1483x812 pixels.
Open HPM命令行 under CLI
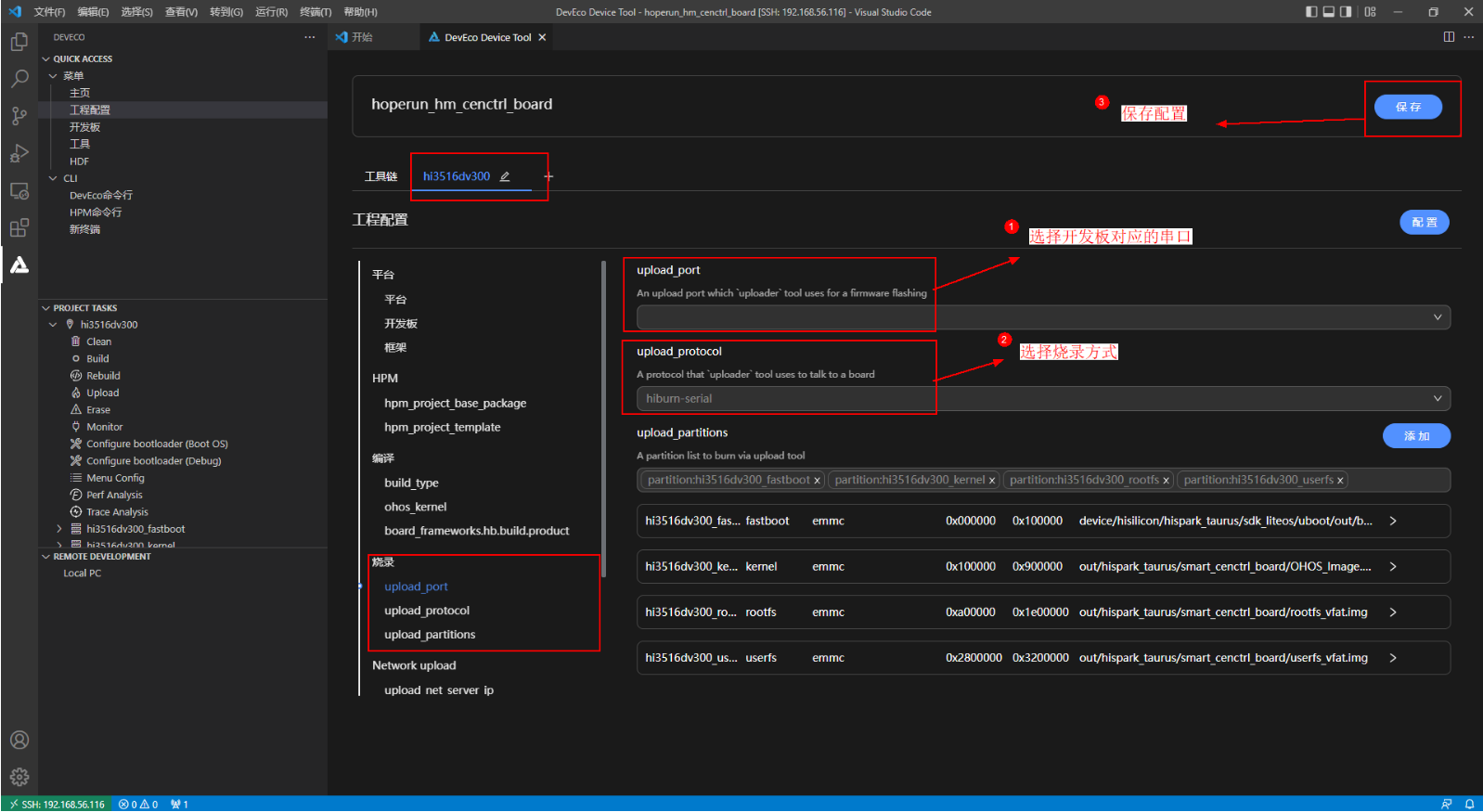pyautogui.click(x=96, y=213)
